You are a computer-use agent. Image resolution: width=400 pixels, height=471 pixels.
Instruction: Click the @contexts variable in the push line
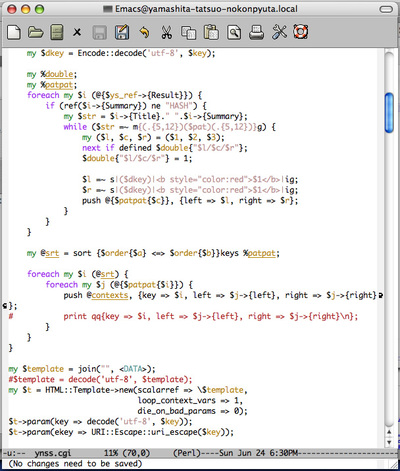pos(108,296)
